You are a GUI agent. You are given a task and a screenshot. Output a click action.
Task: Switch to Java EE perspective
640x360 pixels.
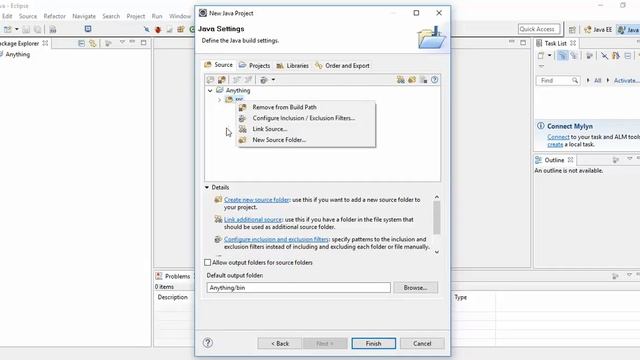coord(598,29)
